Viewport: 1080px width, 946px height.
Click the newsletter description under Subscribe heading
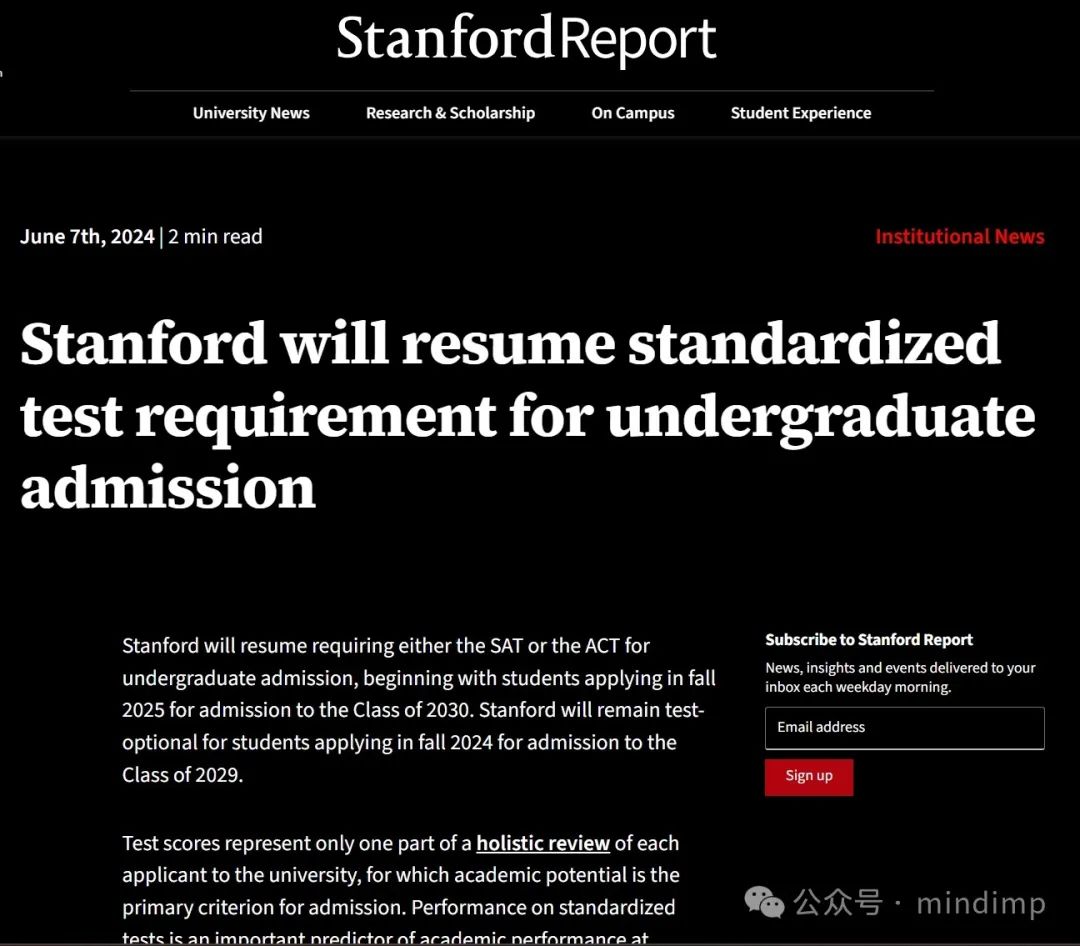[x=900, y=677]
